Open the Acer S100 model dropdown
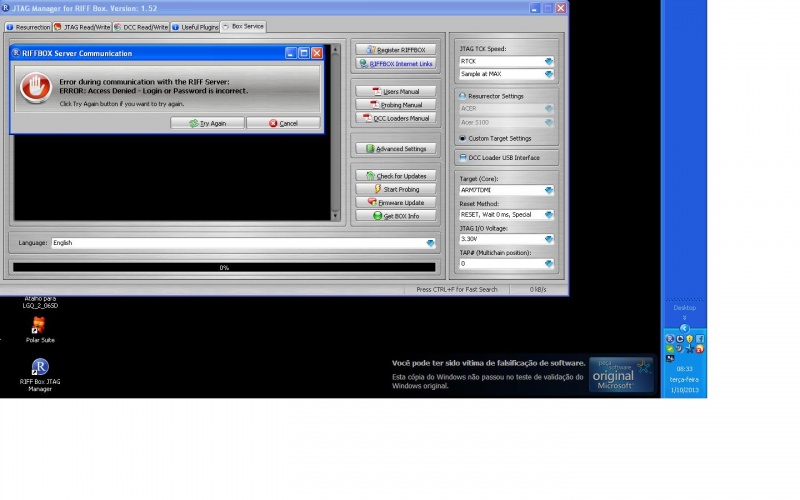This screenshot has height=500, width=800. point(548,122)
